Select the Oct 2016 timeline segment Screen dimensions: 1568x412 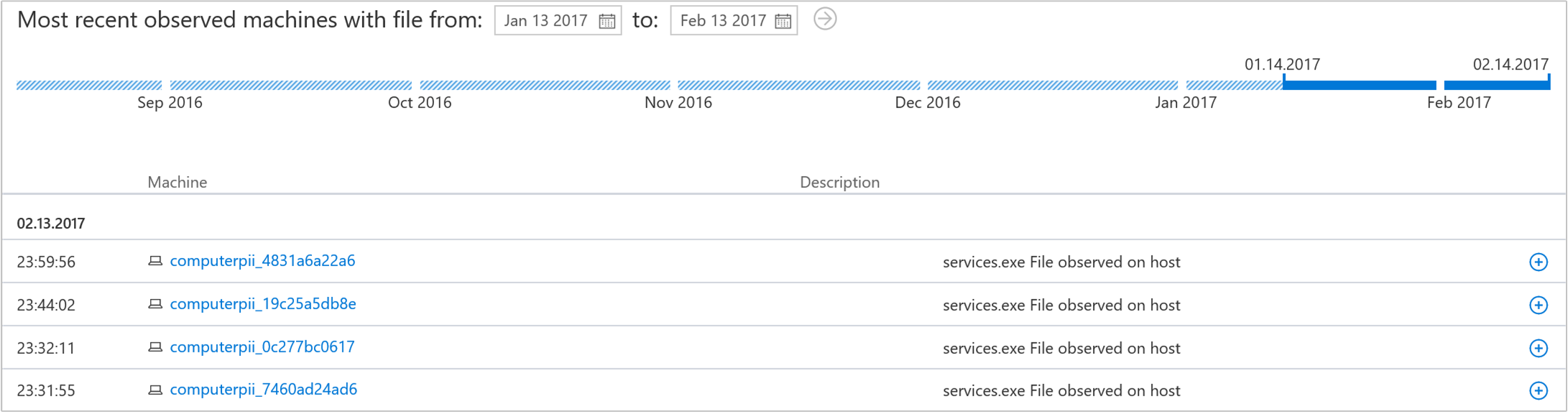tap(545, 86)
